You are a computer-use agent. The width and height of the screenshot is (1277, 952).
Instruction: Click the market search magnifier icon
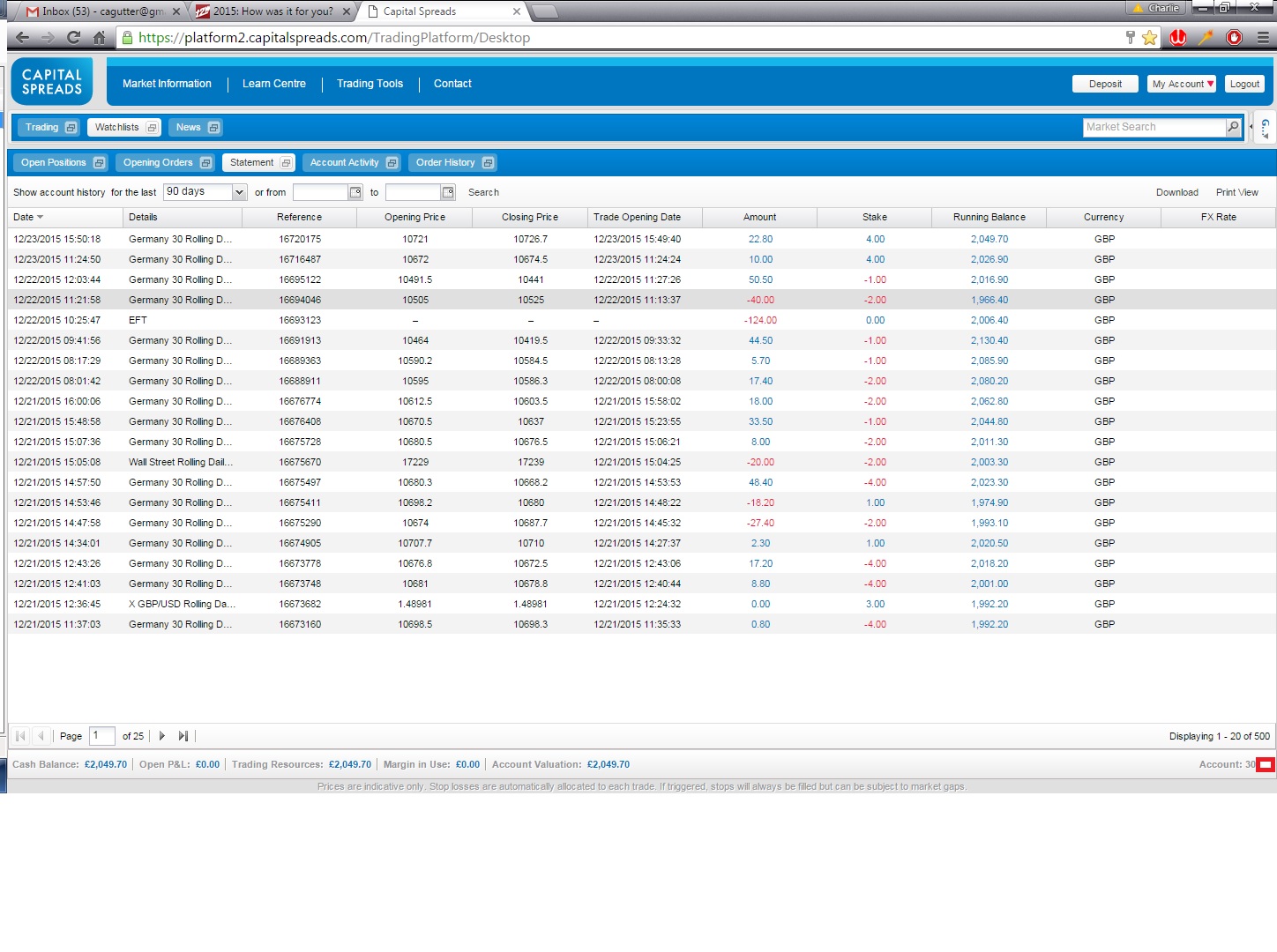(1233, 127)
